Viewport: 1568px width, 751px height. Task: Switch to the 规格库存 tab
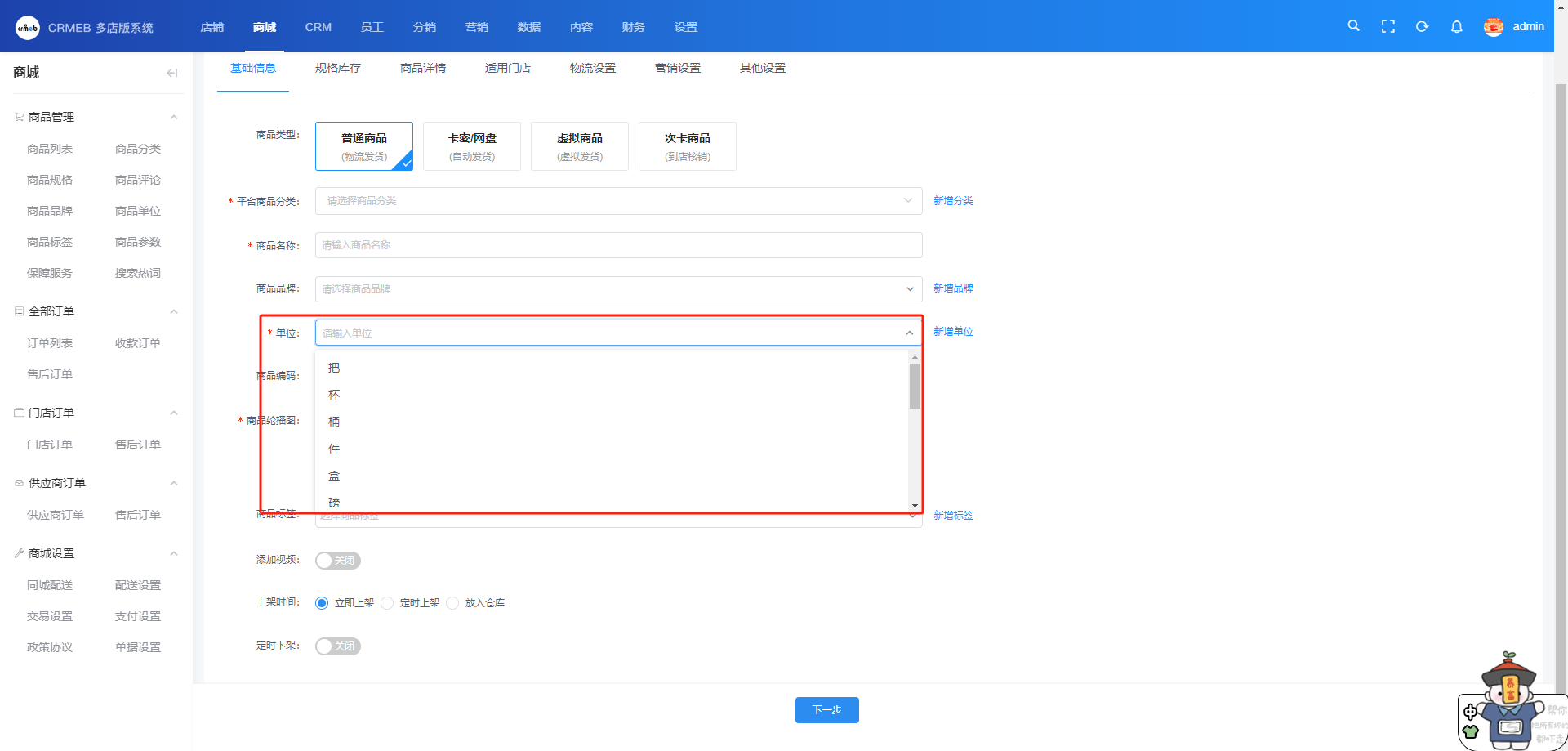337,68
